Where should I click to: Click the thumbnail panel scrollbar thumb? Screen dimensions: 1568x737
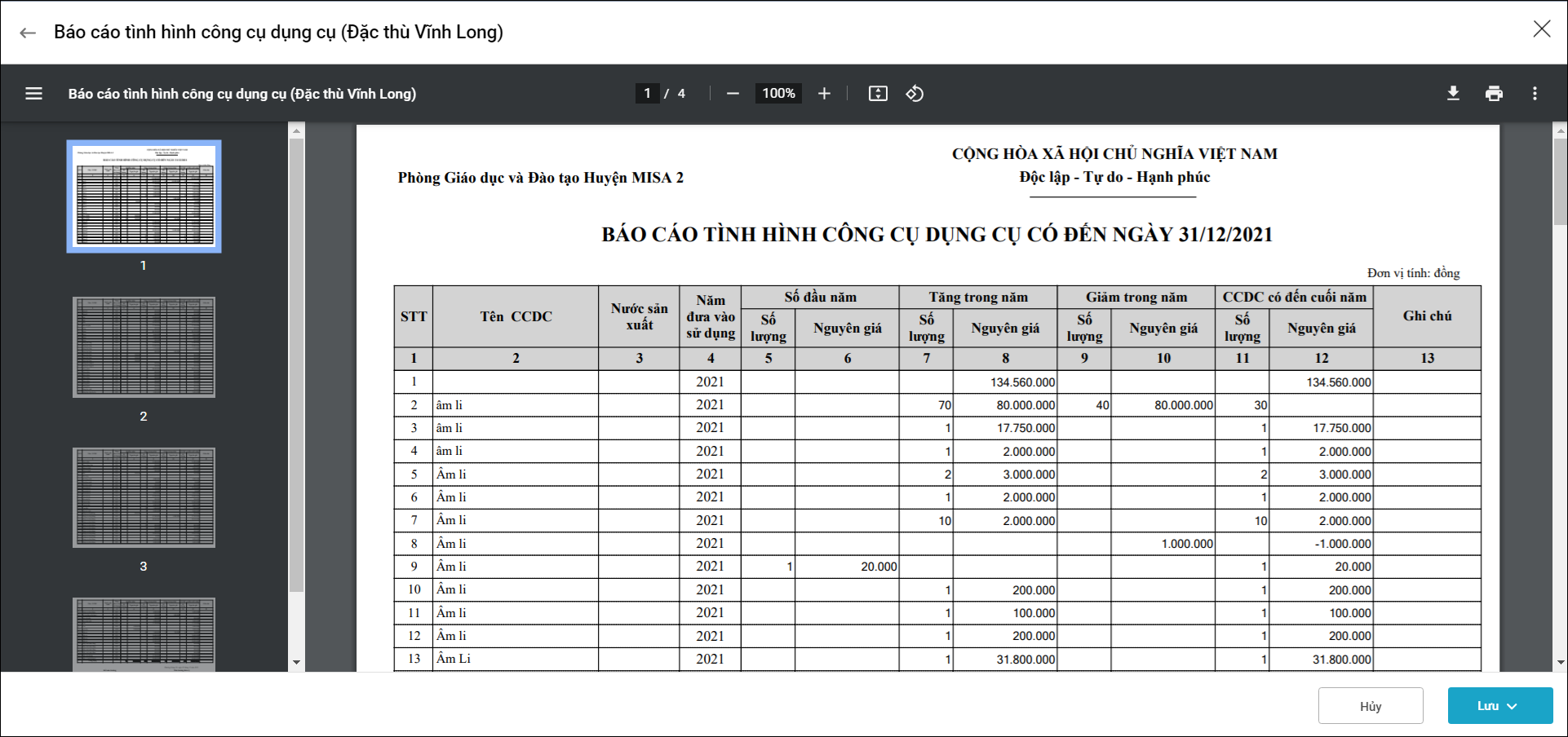tap(296, 365)
